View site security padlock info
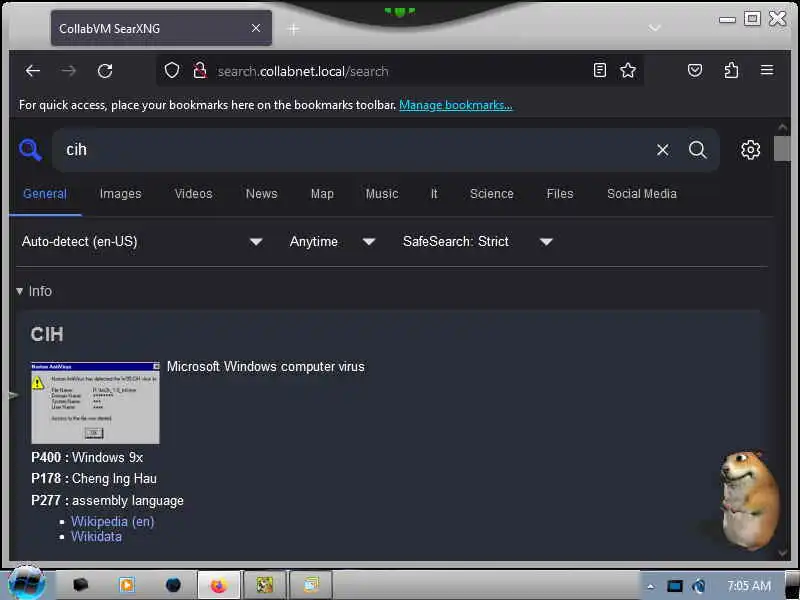 coord(199,70)
